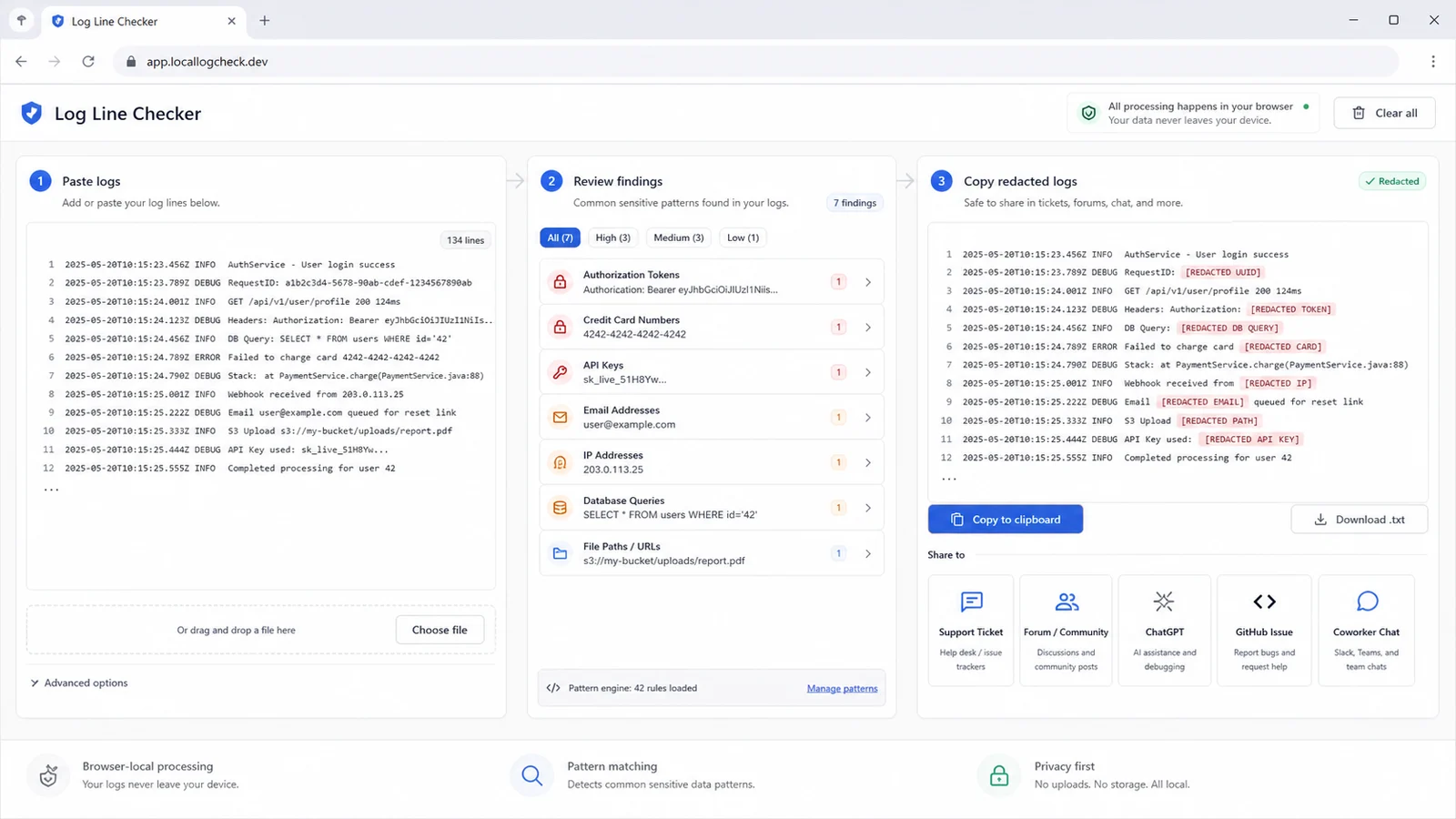Click the GitHub Issue code icon
This screenshot has height=819, width=1456.
(x=1264, y=602)
